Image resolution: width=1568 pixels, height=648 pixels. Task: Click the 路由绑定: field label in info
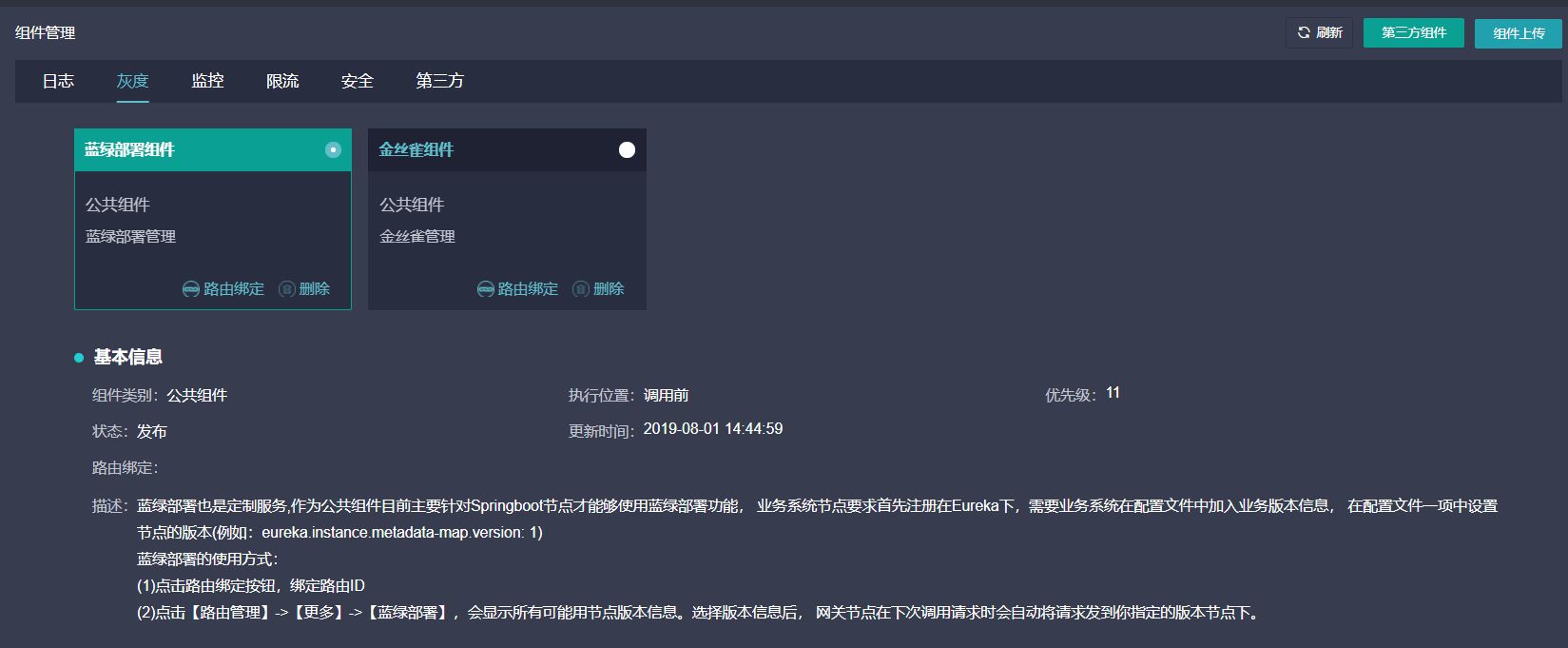126,467
